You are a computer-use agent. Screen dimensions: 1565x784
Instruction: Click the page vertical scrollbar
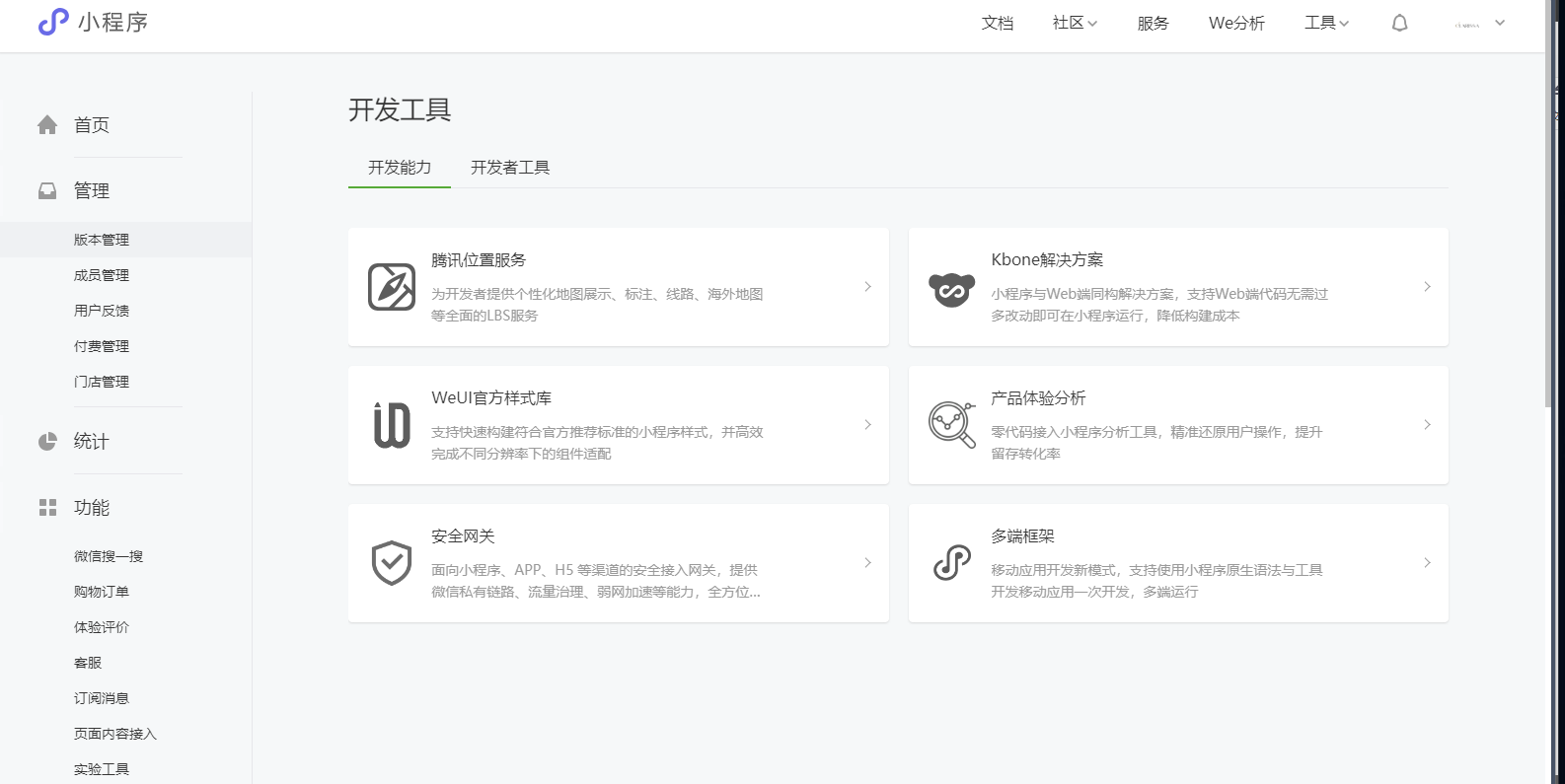pyautogui.click(x=1548, y=203)
